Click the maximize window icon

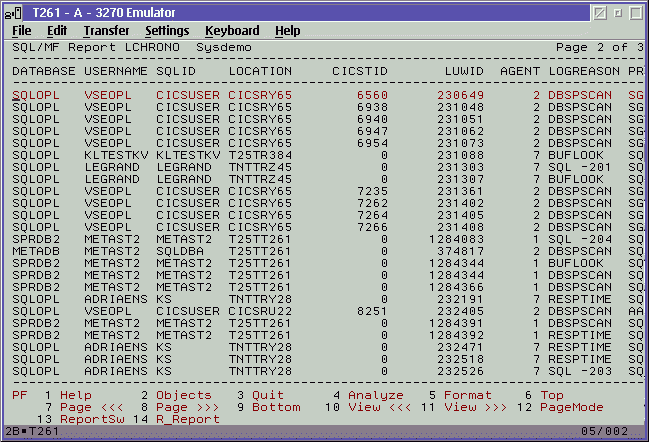[x=636, y=13]
